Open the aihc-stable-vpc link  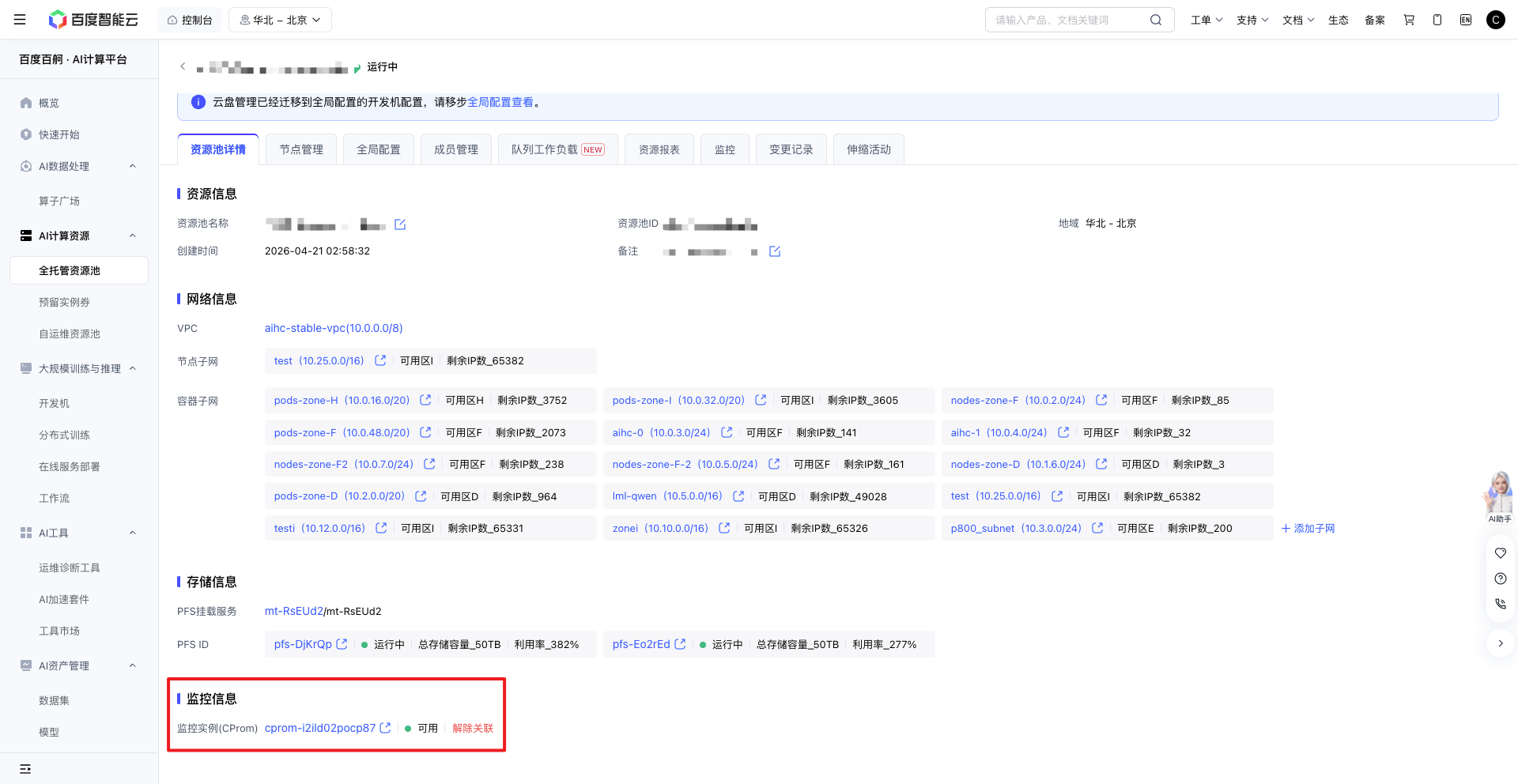coord(334,328)
